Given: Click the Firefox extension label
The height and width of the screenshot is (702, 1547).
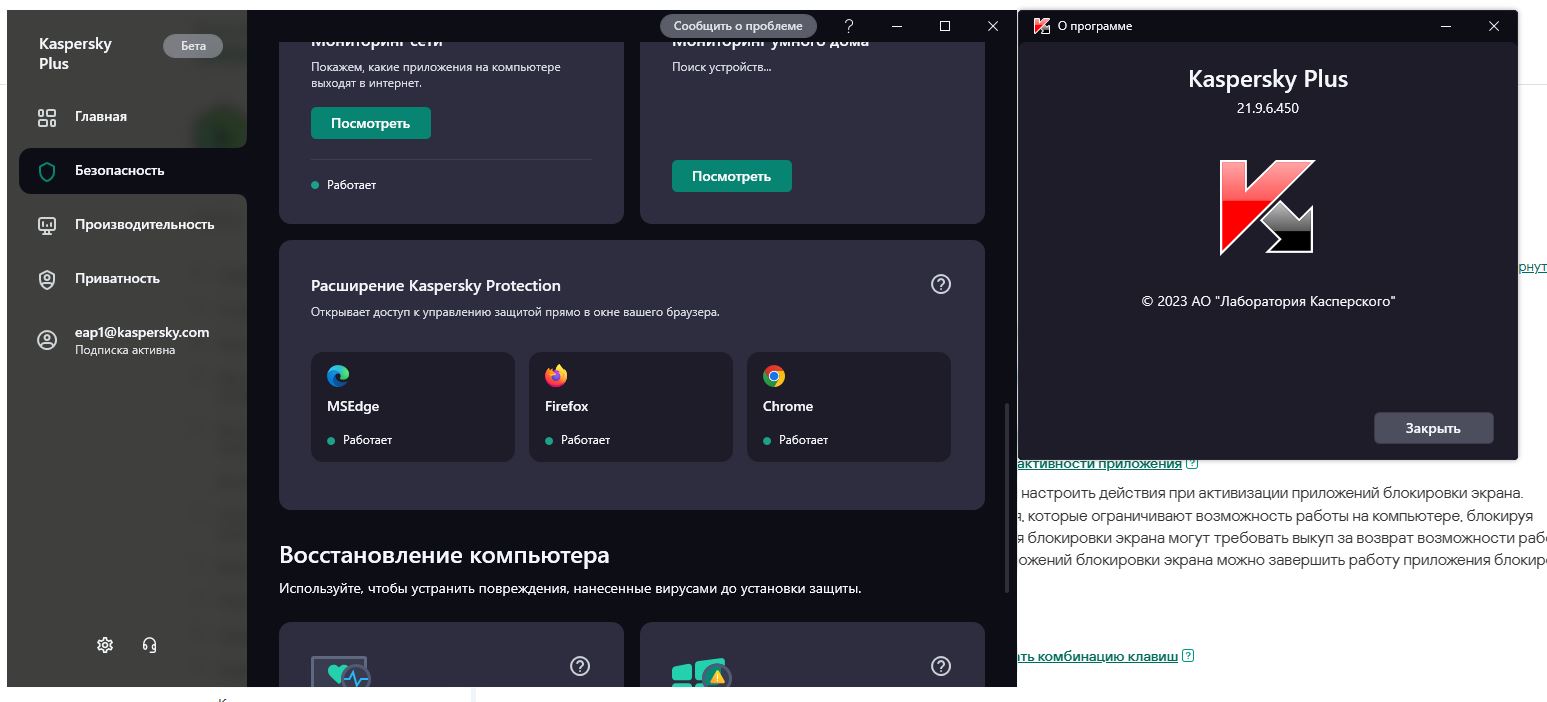Looking at the screenshot, I should tap(567, 406).
